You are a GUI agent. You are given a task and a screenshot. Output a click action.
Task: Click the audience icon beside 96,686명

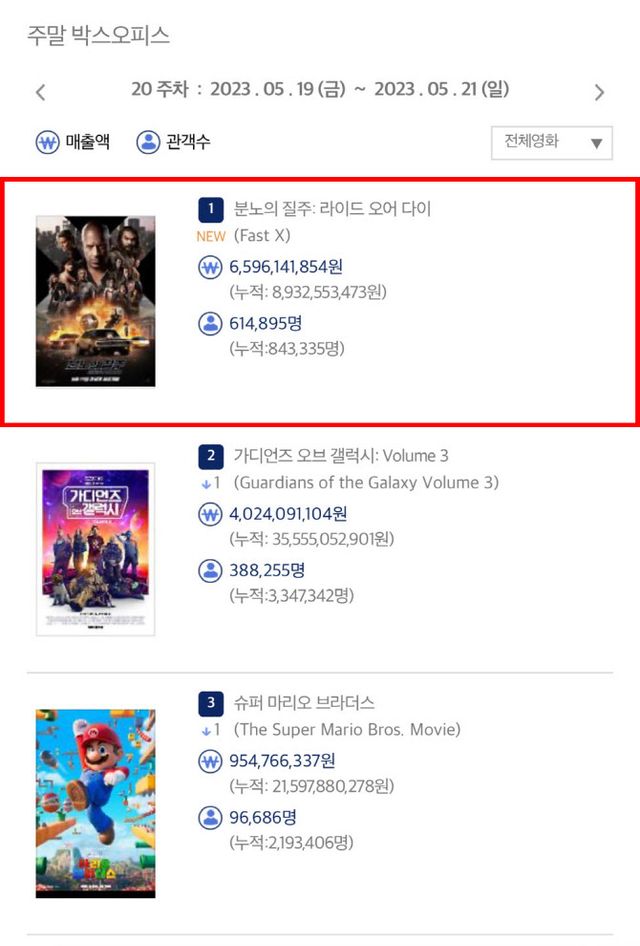[x=210, y=818]
